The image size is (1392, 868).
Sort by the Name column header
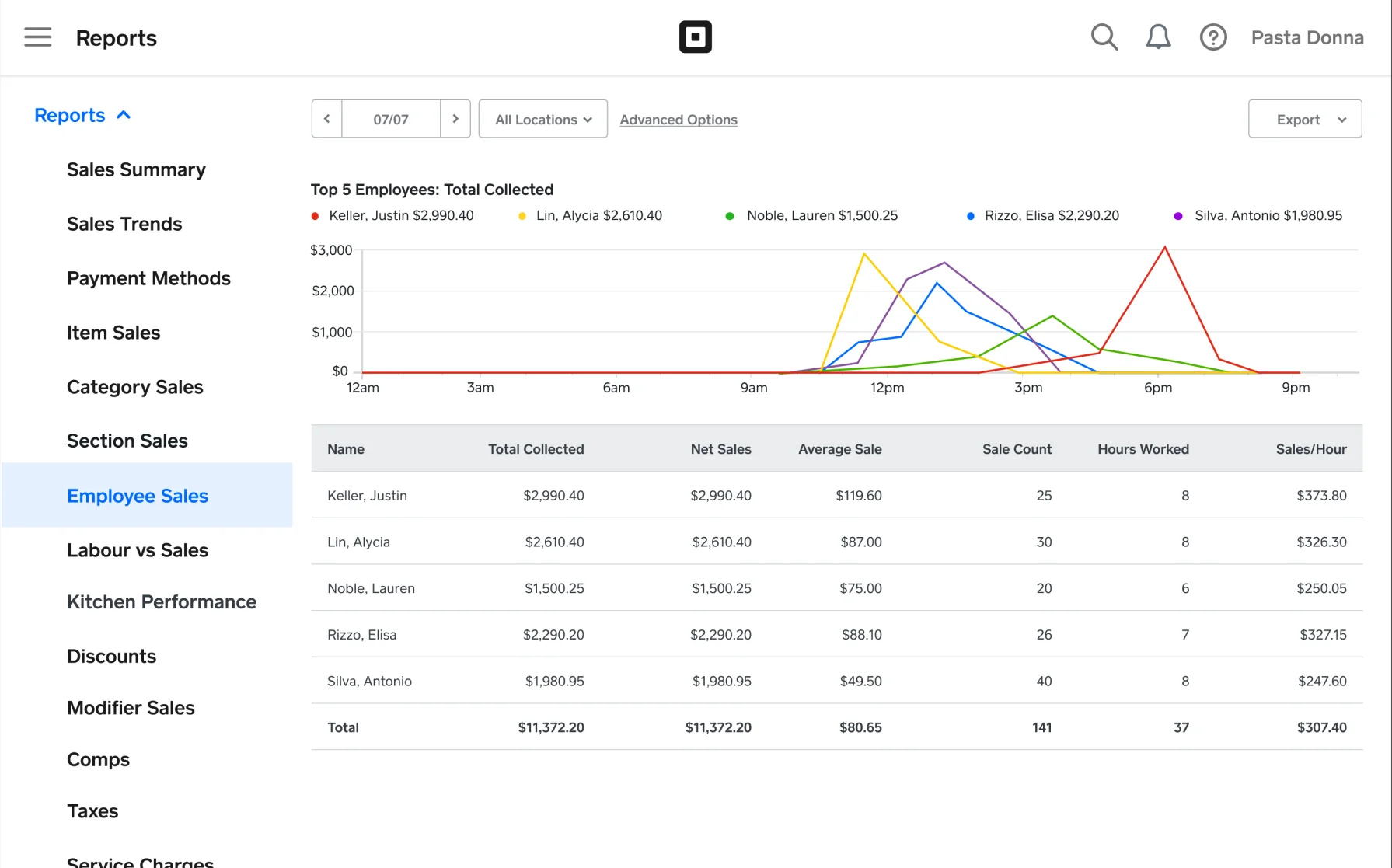pos(346,449)
